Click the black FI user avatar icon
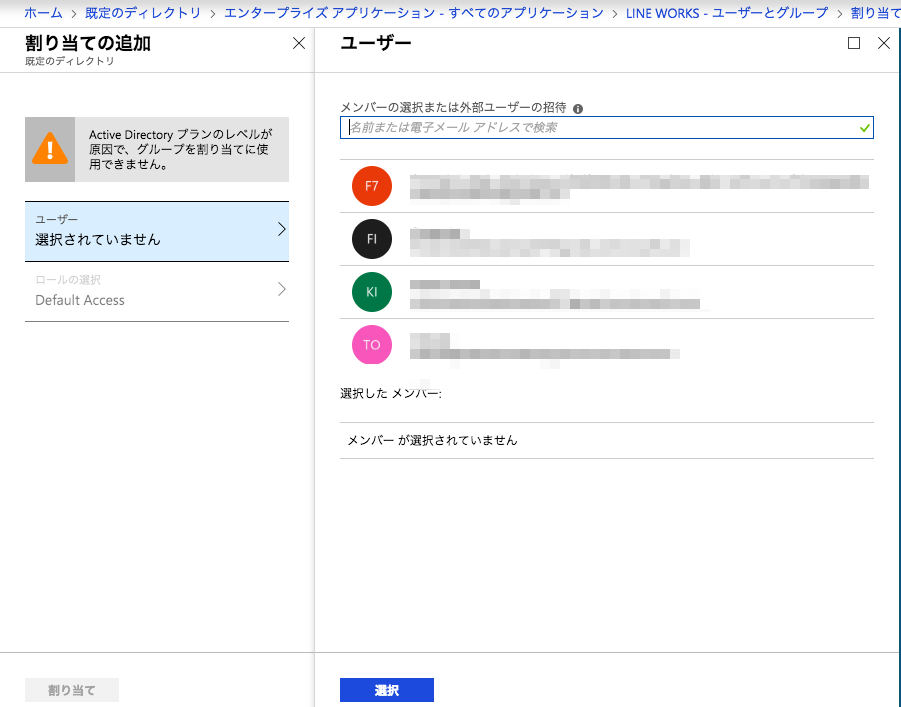Viewport: 901px width, 707px height. 371,239
